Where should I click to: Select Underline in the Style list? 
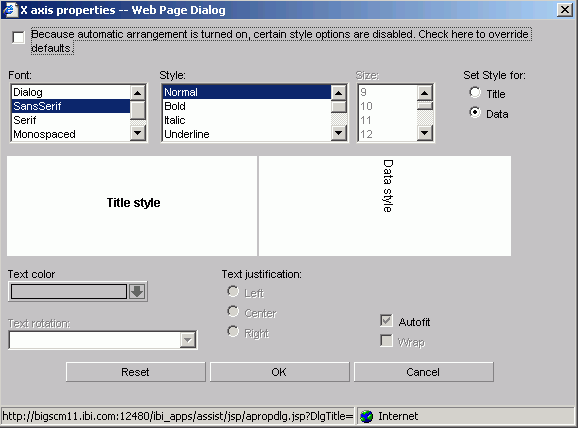(x=247, y=134)
